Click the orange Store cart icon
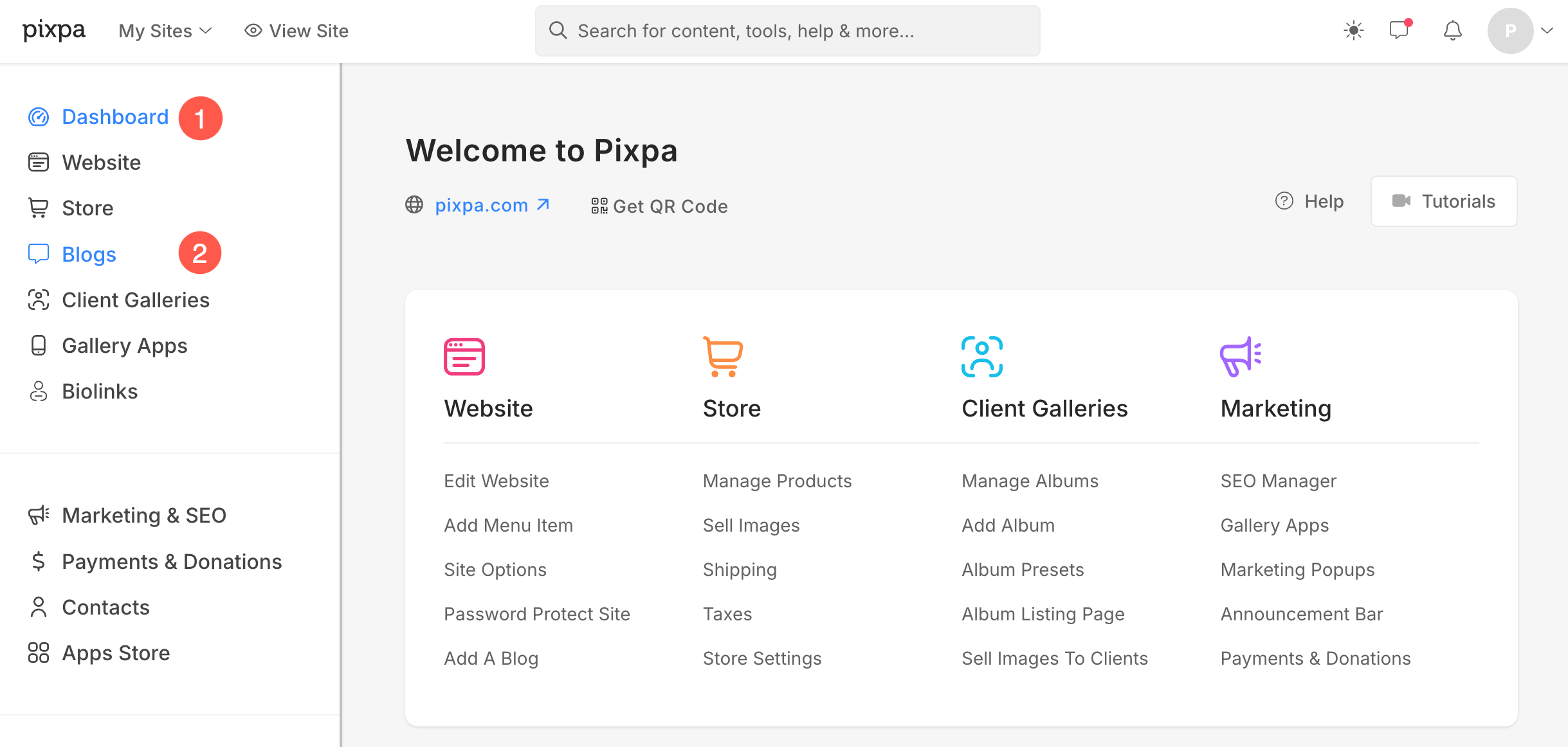Screen dimensions: 1568x747 point(723,356)
